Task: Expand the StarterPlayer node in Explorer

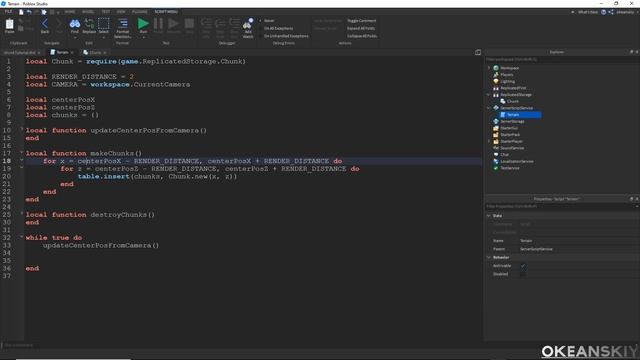Action: pos(489,141)
